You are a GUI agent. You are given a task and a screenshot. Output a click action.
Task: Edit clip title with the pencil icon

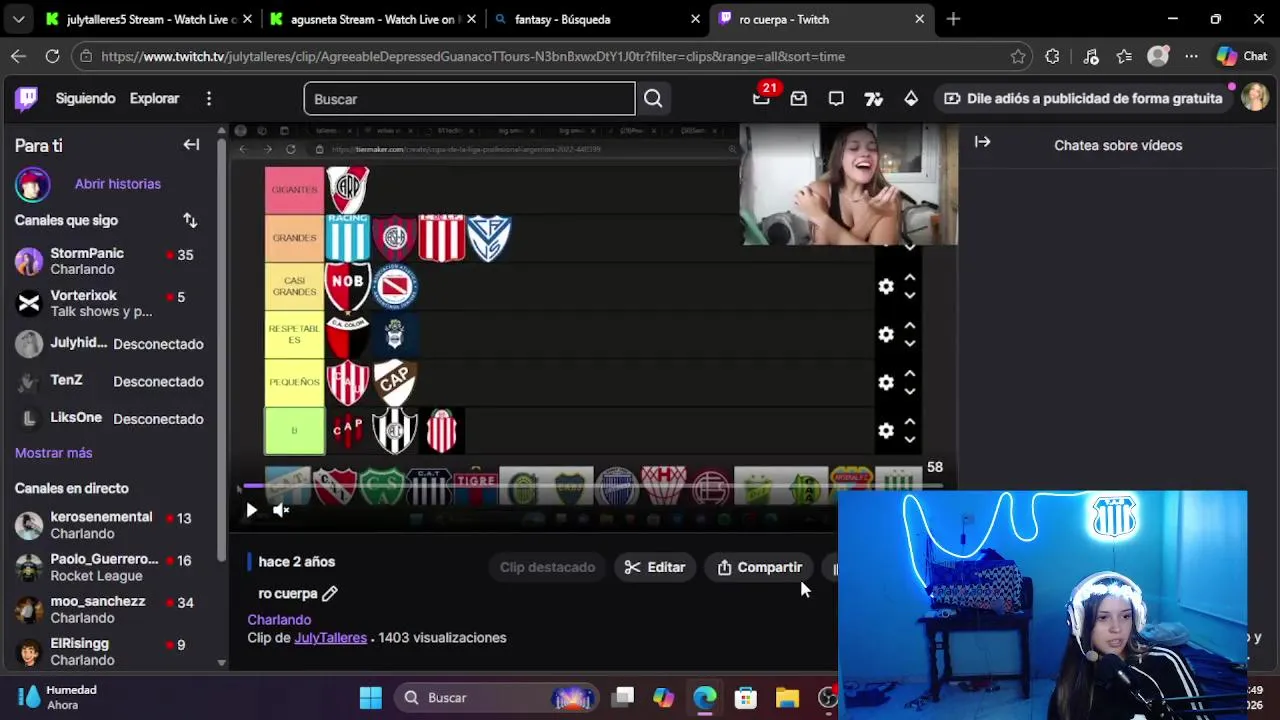(x=330, y=593)
